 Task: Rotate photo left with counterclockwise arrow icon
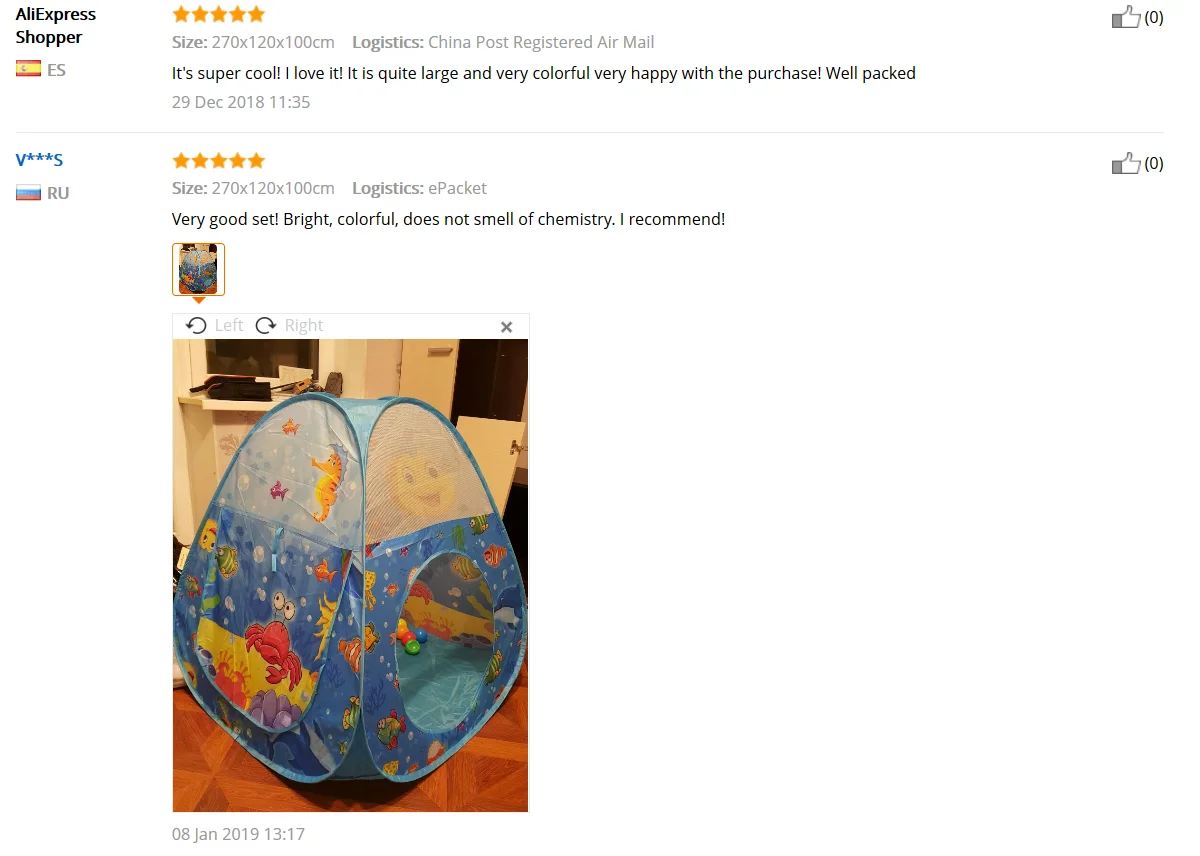(x=197, y=325)
